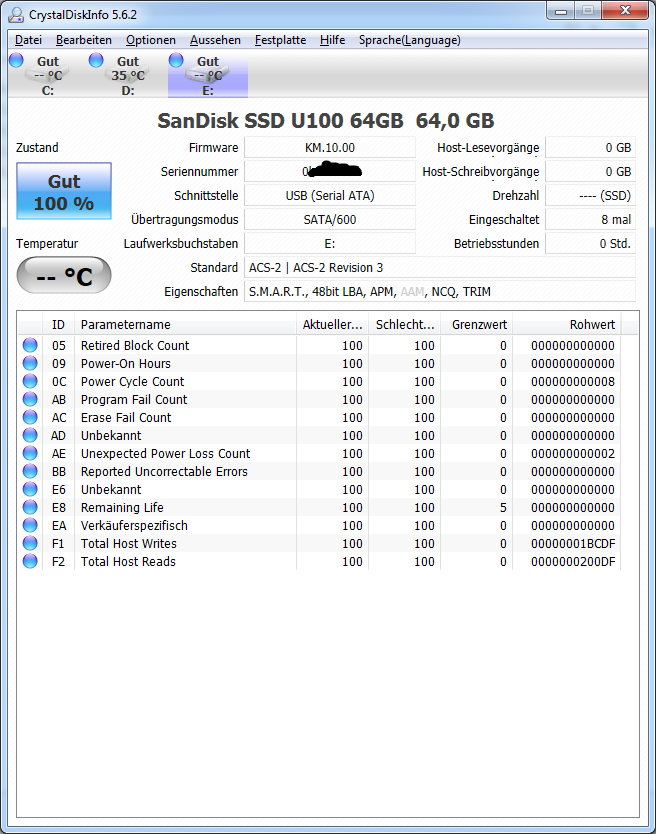Viewport: 656px width, 834px height.
Task: Click the Parametername column header
Action: click(185, 324)
